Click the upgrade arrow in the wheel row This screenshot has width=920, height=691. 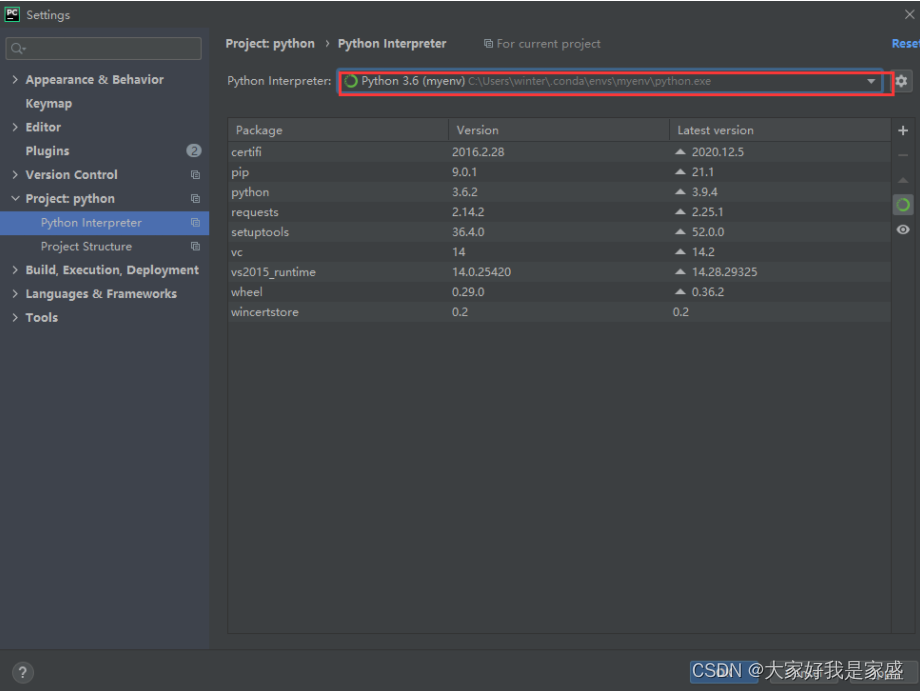680,292
